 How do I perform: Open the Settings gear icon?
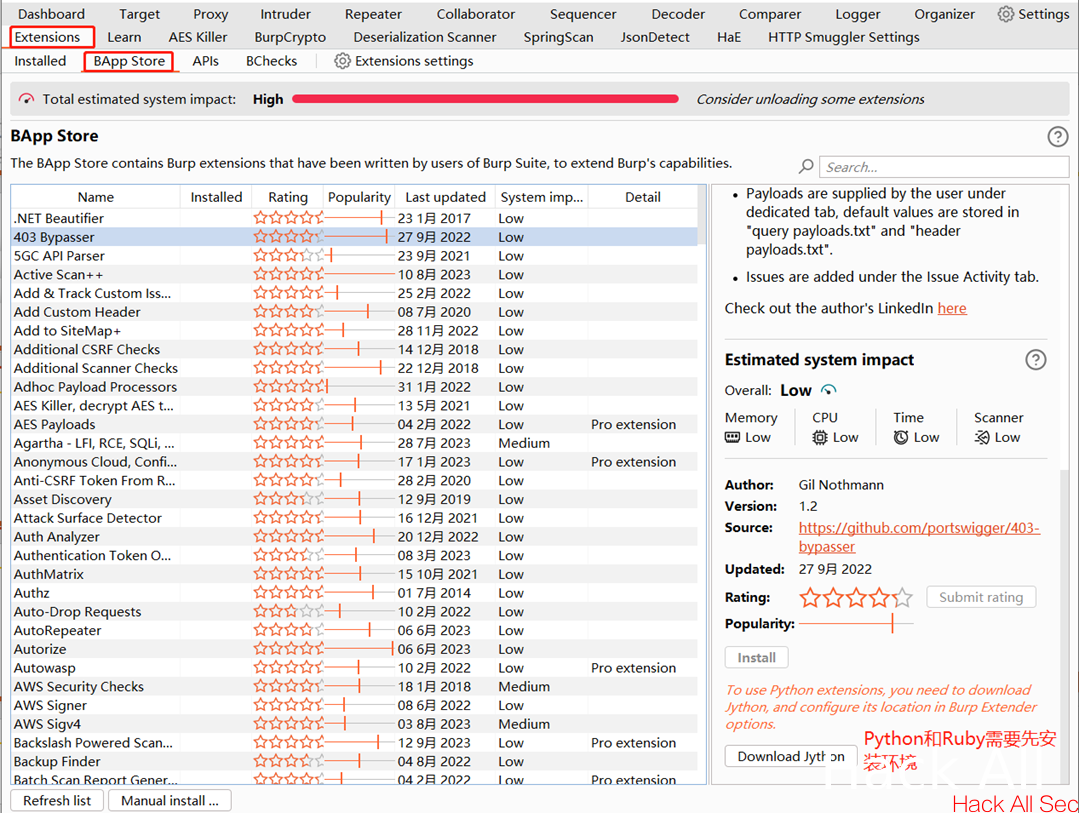click(x=1005, y=14)
